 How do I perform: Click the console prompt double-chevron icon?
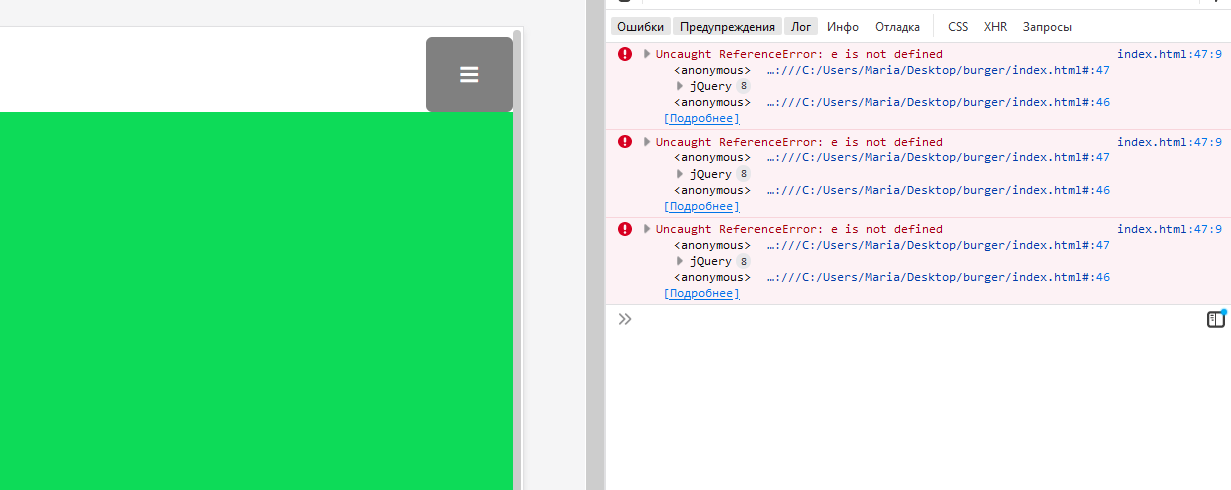point(625,319)
